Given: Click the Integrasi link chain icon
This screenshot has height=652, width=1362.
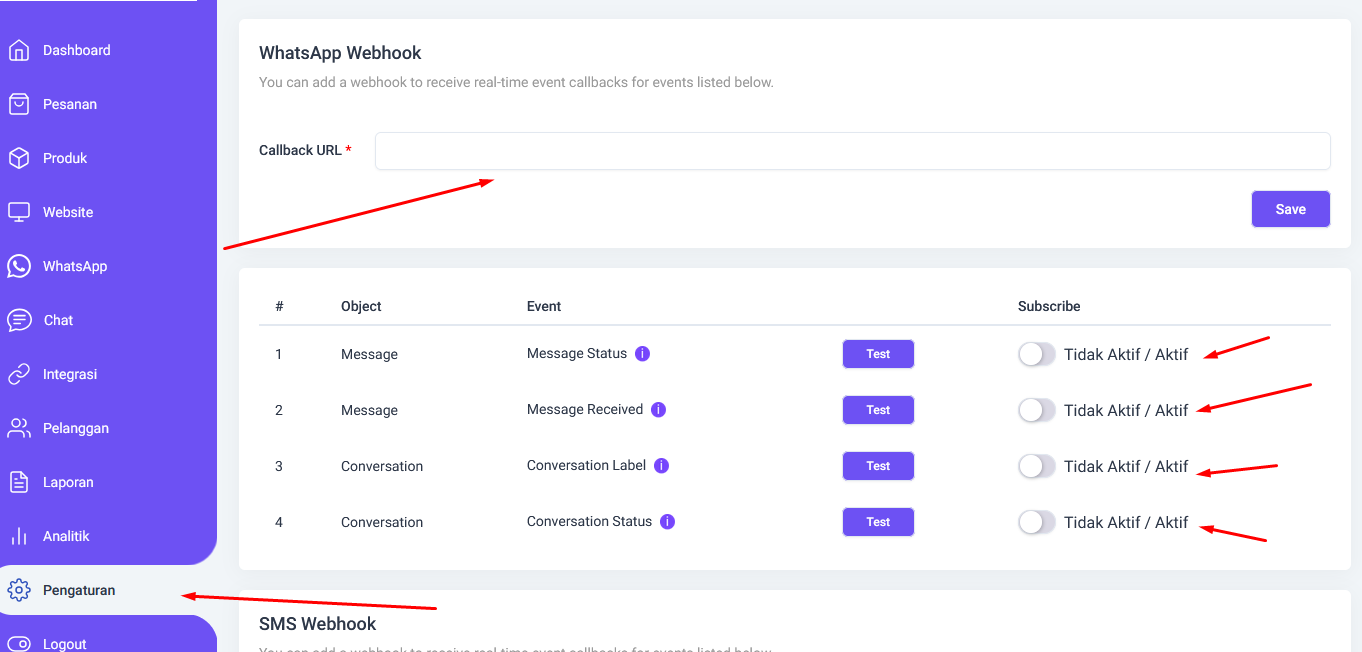Looking at the screenshot, I should pos(19,374).
